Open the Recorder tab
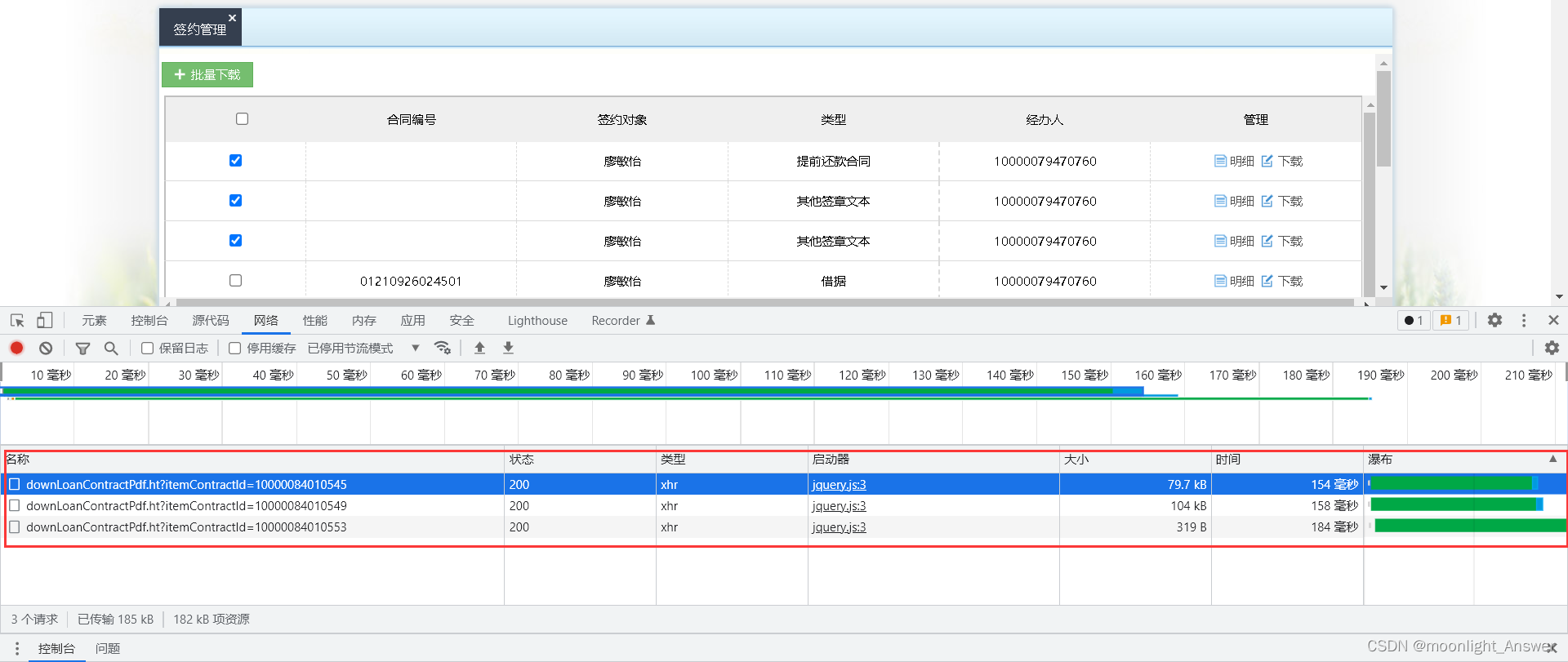The height and width of the screenshot is (662, 1568). (x=623, y=320)
